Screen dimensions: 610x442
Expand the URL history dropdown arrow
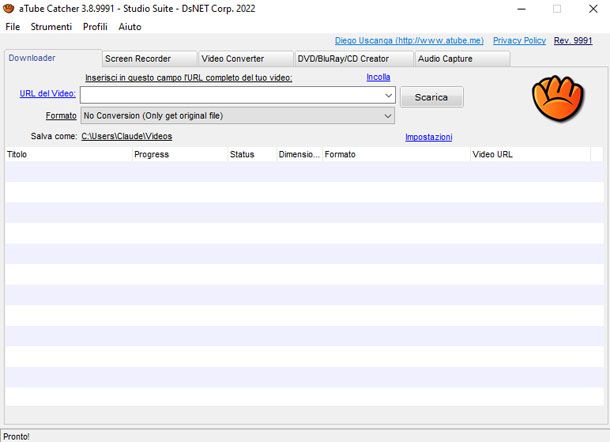pos(388,95)
